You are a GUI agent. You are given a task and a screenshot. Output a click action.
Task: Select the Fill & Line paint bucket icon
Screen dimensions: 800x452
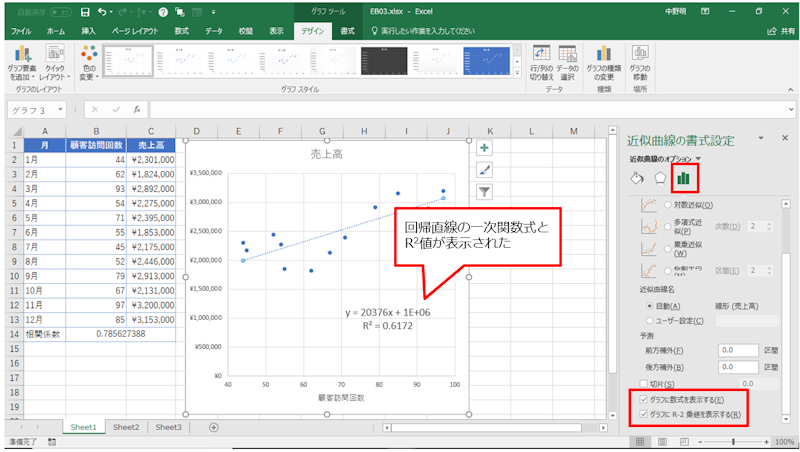click(x=636, y=179)
